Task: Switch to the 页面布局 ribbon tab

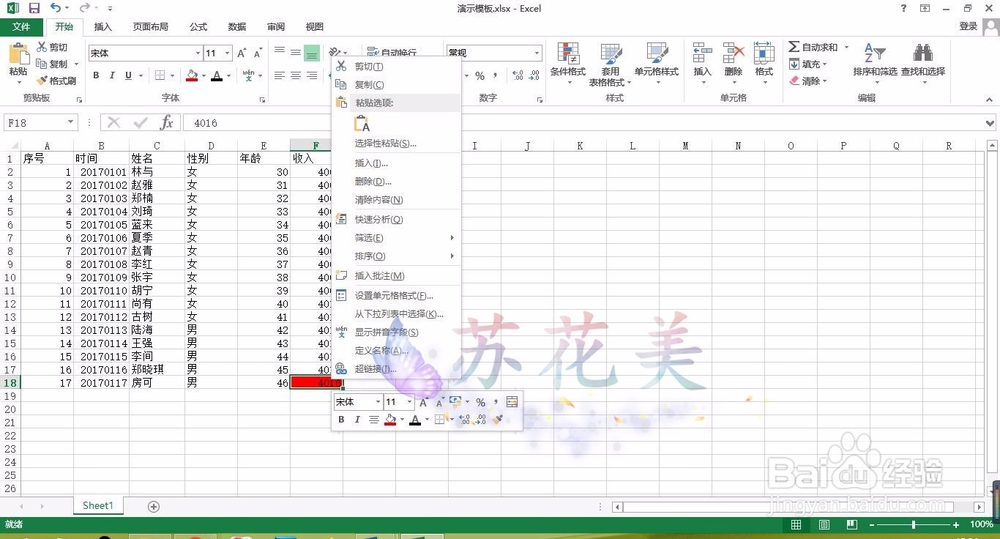Action: [151, 27]
